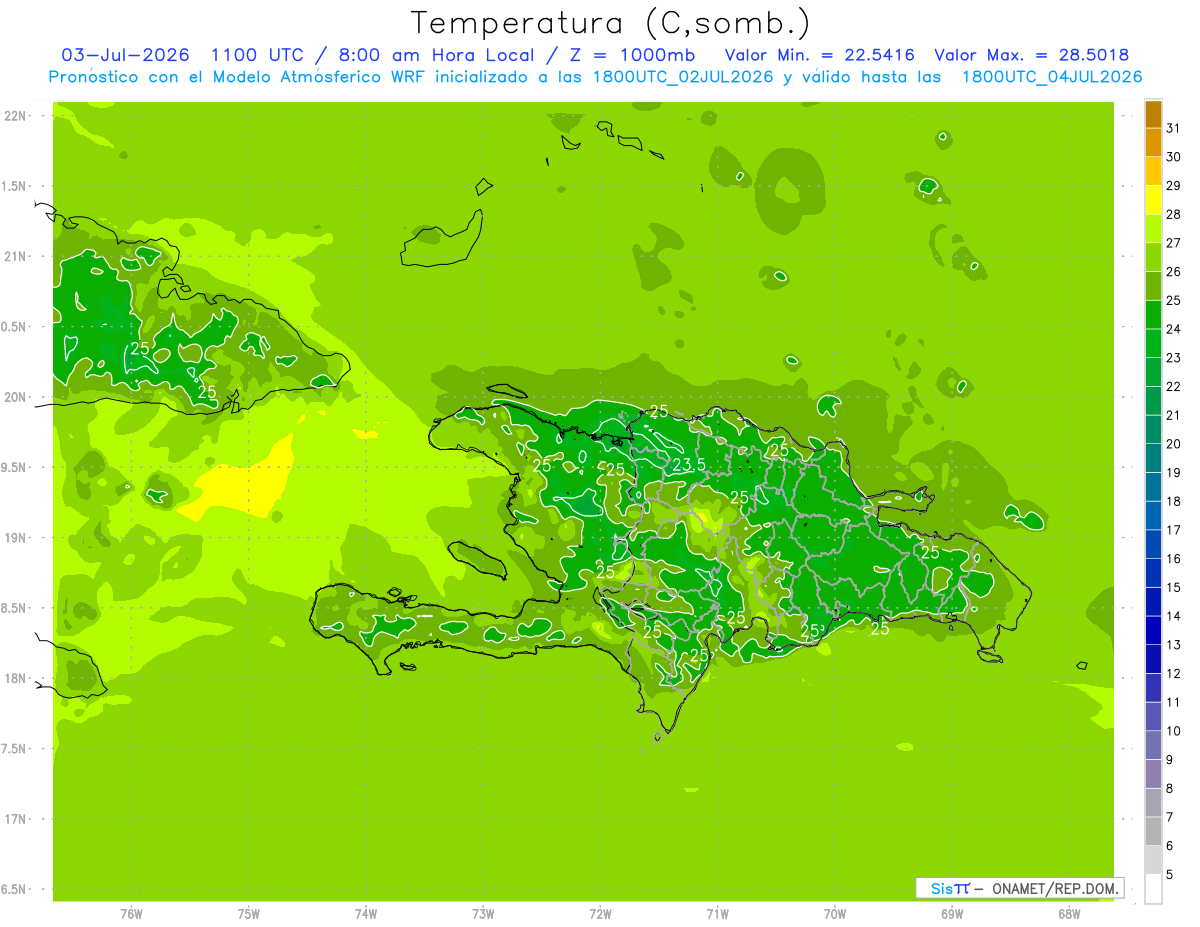Viewport: 1200px width, 927px height.
Task: Click the '70W' longitude axis label
Action: pyautogui.click(x=835, y=914)
